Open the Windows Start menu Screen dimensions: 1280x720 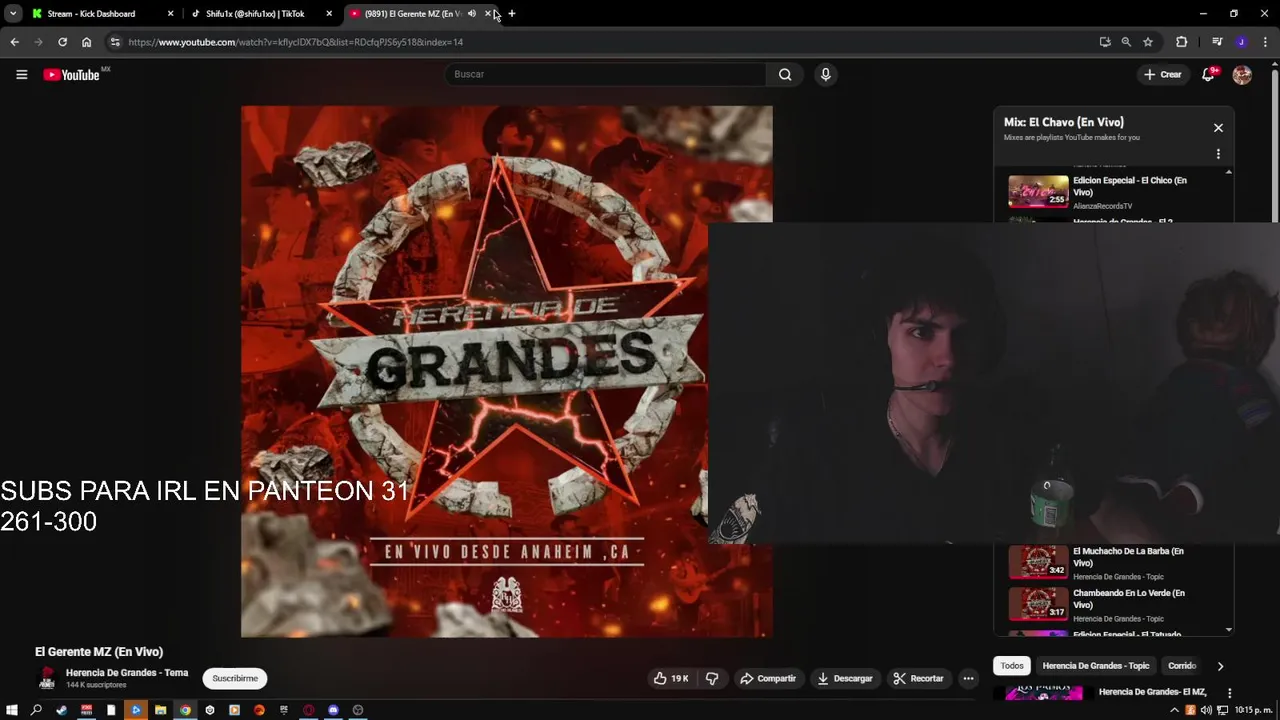(12, 710)
